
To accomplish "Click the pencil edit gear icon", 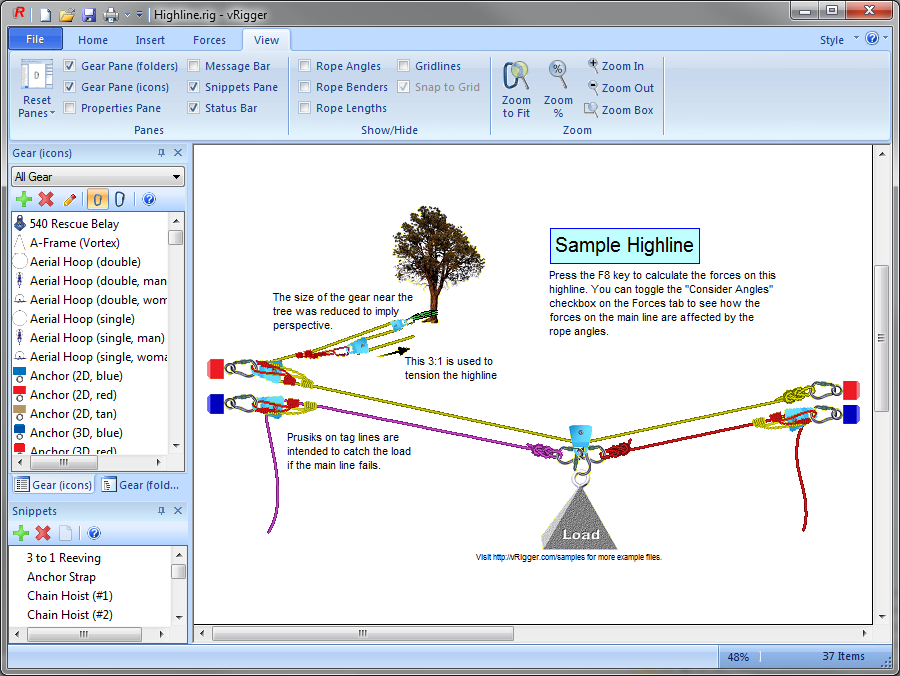I will coord(70,199).
